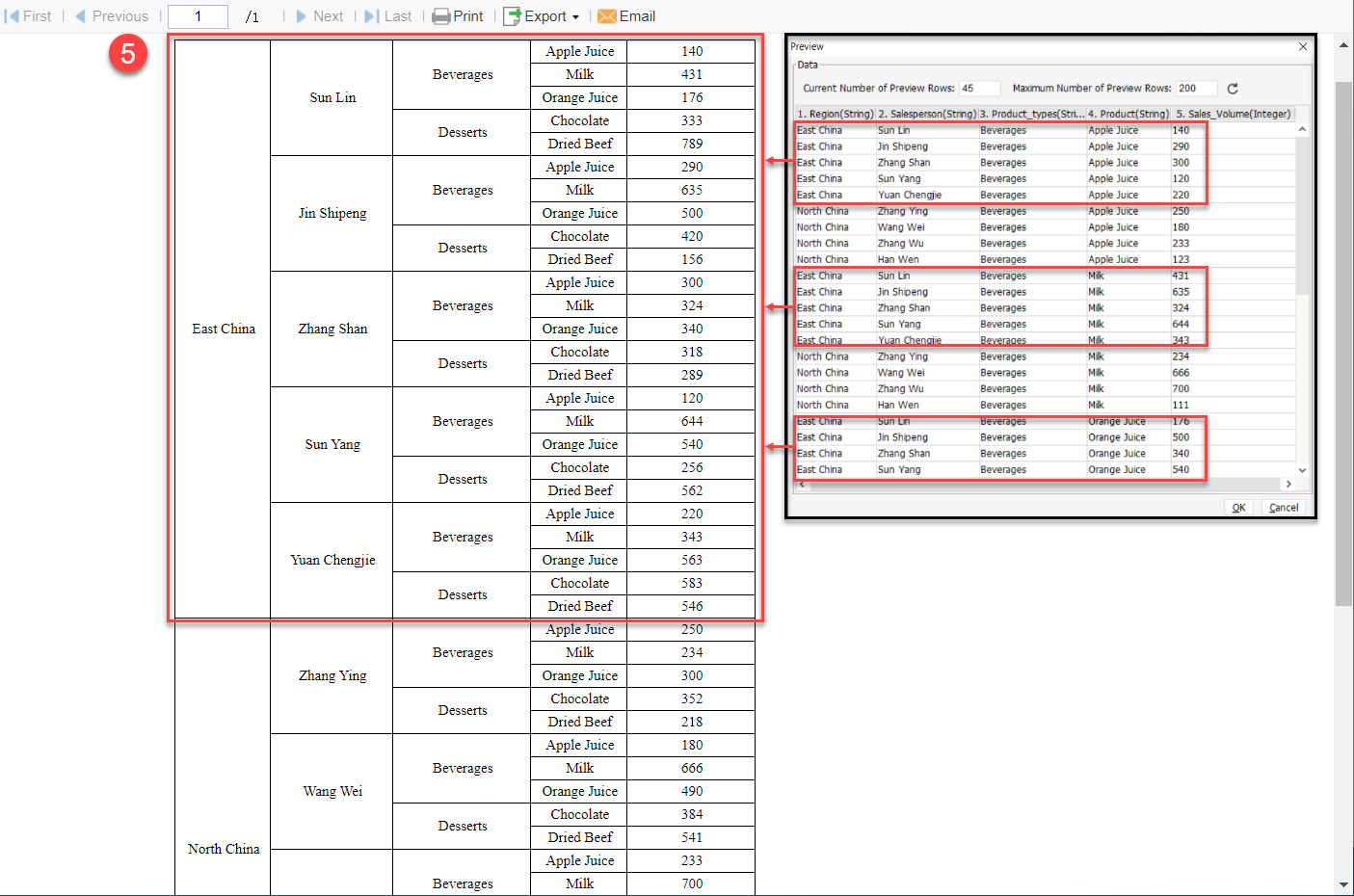Select the Region(String) column header

(x=835, y=114)
